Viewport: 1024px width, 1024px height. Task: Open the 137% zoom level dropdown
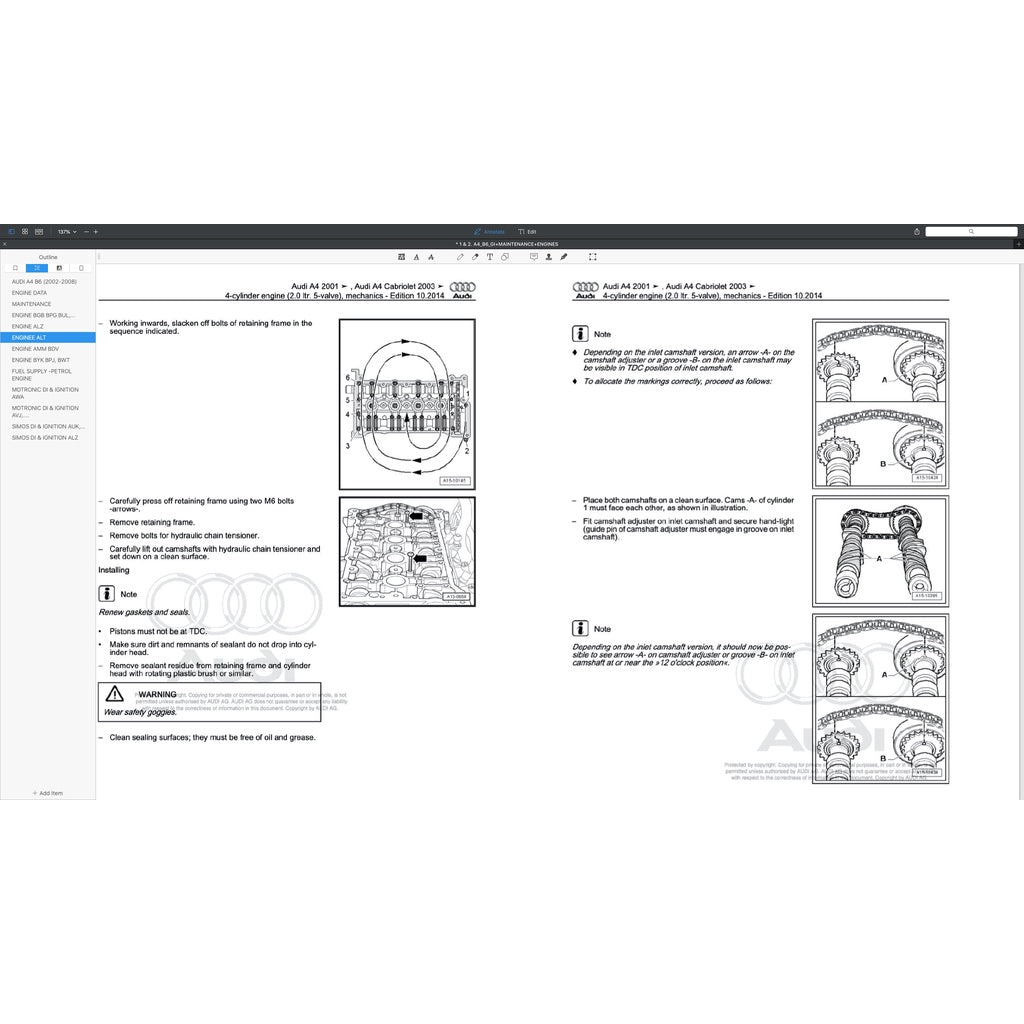pos(66,231)
